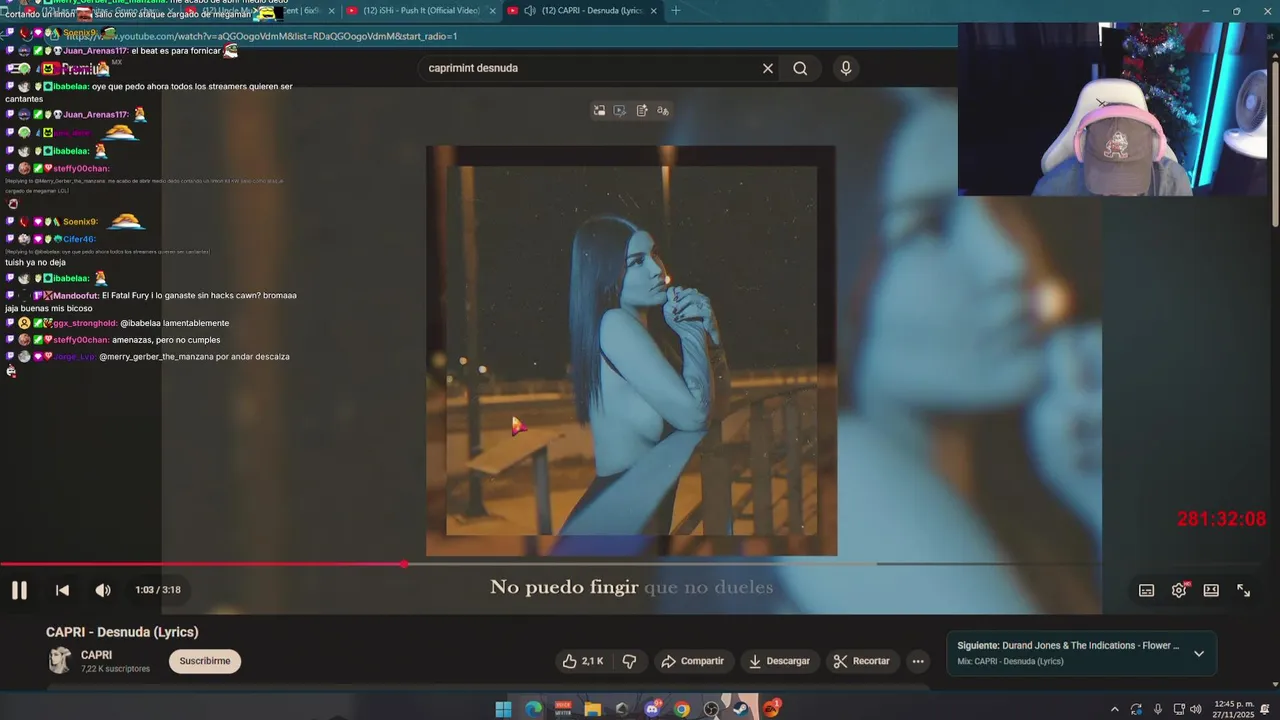Image resolution: width=1280 pixels, height=720 pixels.
Task: Click 'Mix: CAPRI - Desnuda (Lyrics)' text
Action: pos(1010,661)
